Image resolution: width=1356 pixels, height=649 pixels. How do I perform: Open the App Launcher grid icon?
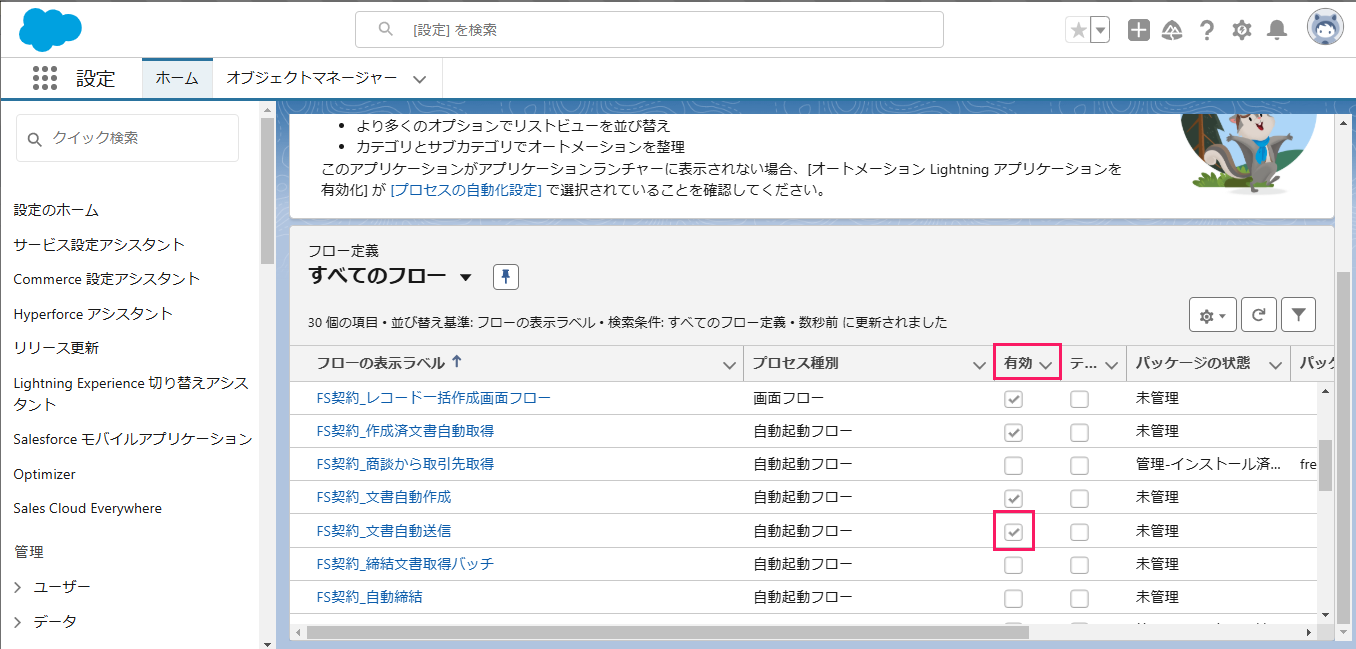(x=44, y=79)
